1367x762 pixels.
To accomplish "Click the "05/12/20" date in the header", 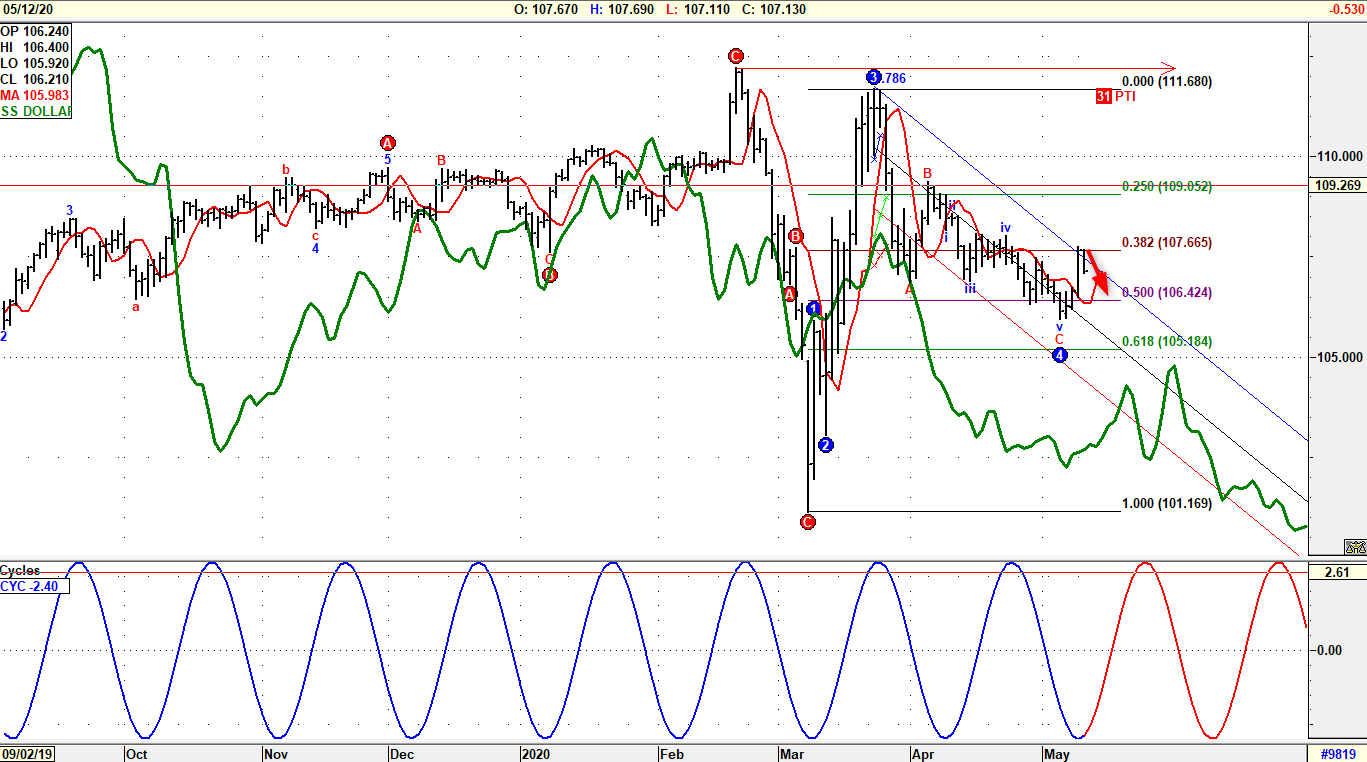I will pos(28,9).
